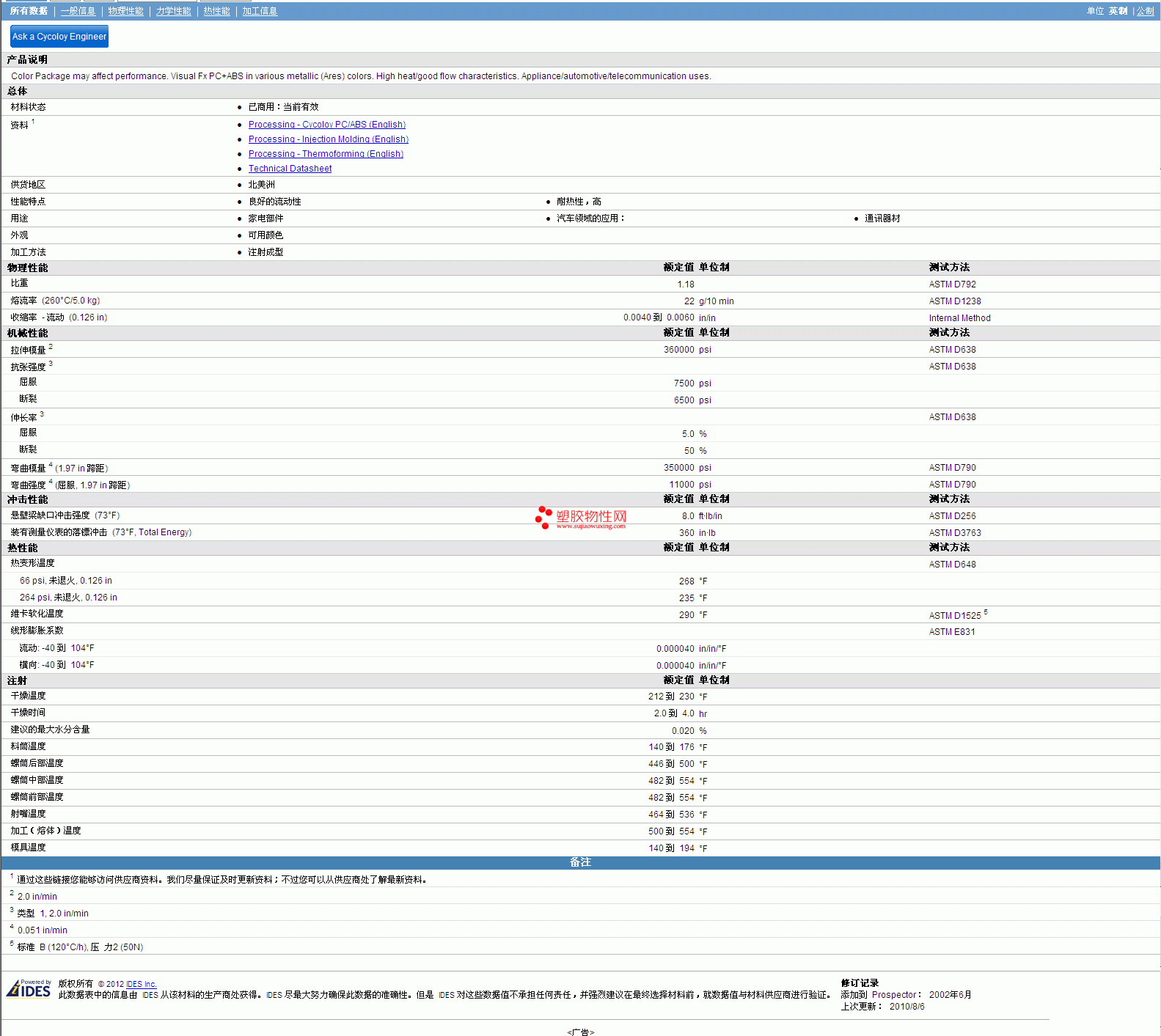Open Processing - Injection Molding (English) link

tap(329, 139)
